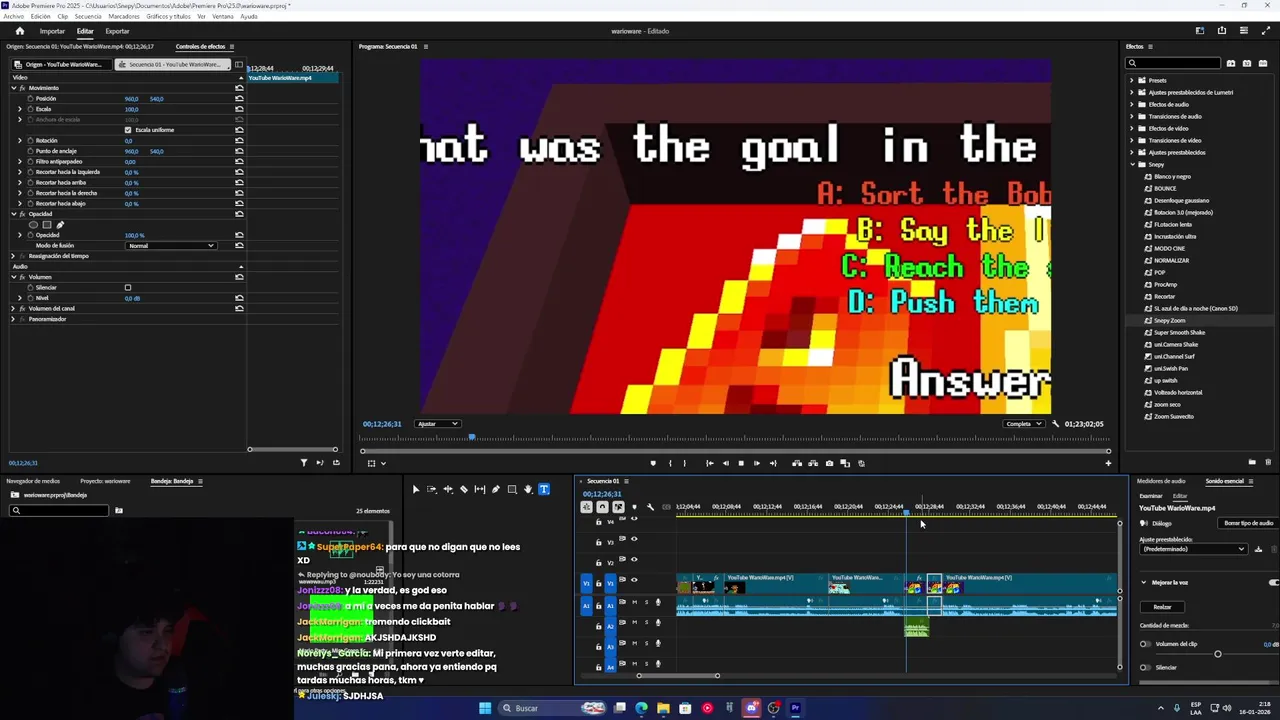Image resolution: width=1280 pixels, height=720 pixels.
Task: Hide video track V1 with eye icon
Action: coord(633,580)
